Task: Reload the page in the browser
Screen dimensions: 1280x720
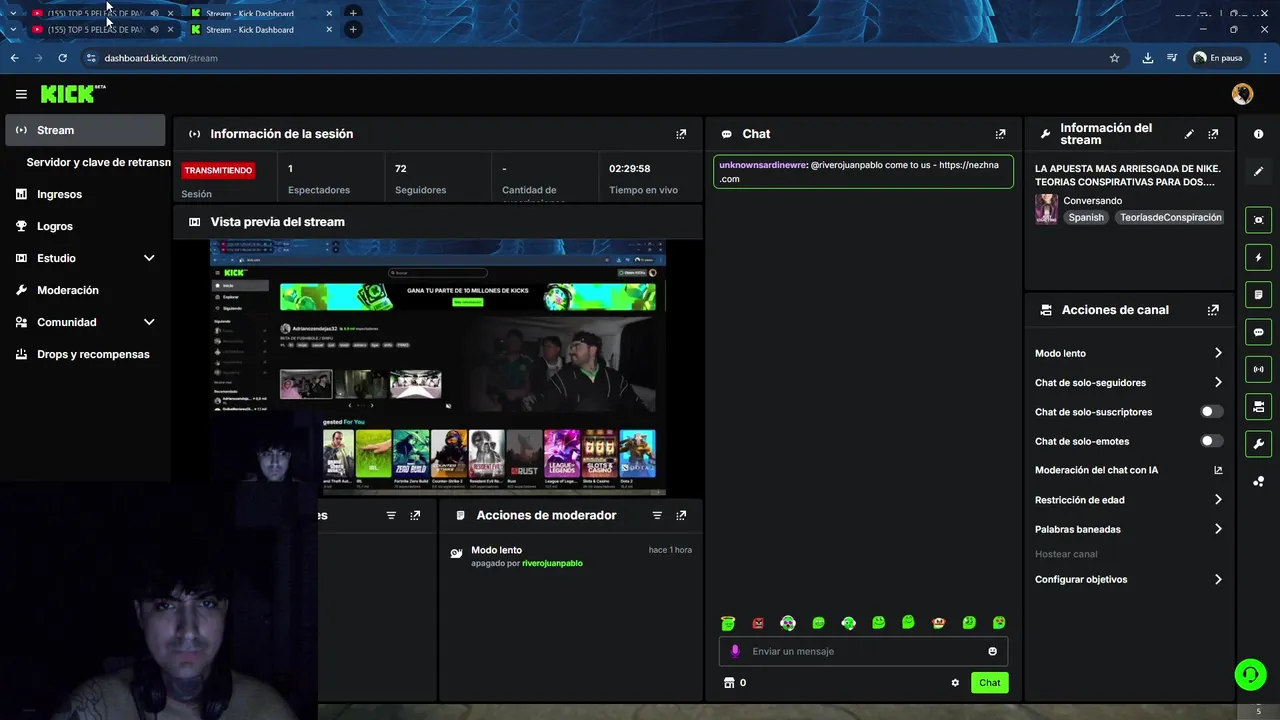Action: pos(62,58)
